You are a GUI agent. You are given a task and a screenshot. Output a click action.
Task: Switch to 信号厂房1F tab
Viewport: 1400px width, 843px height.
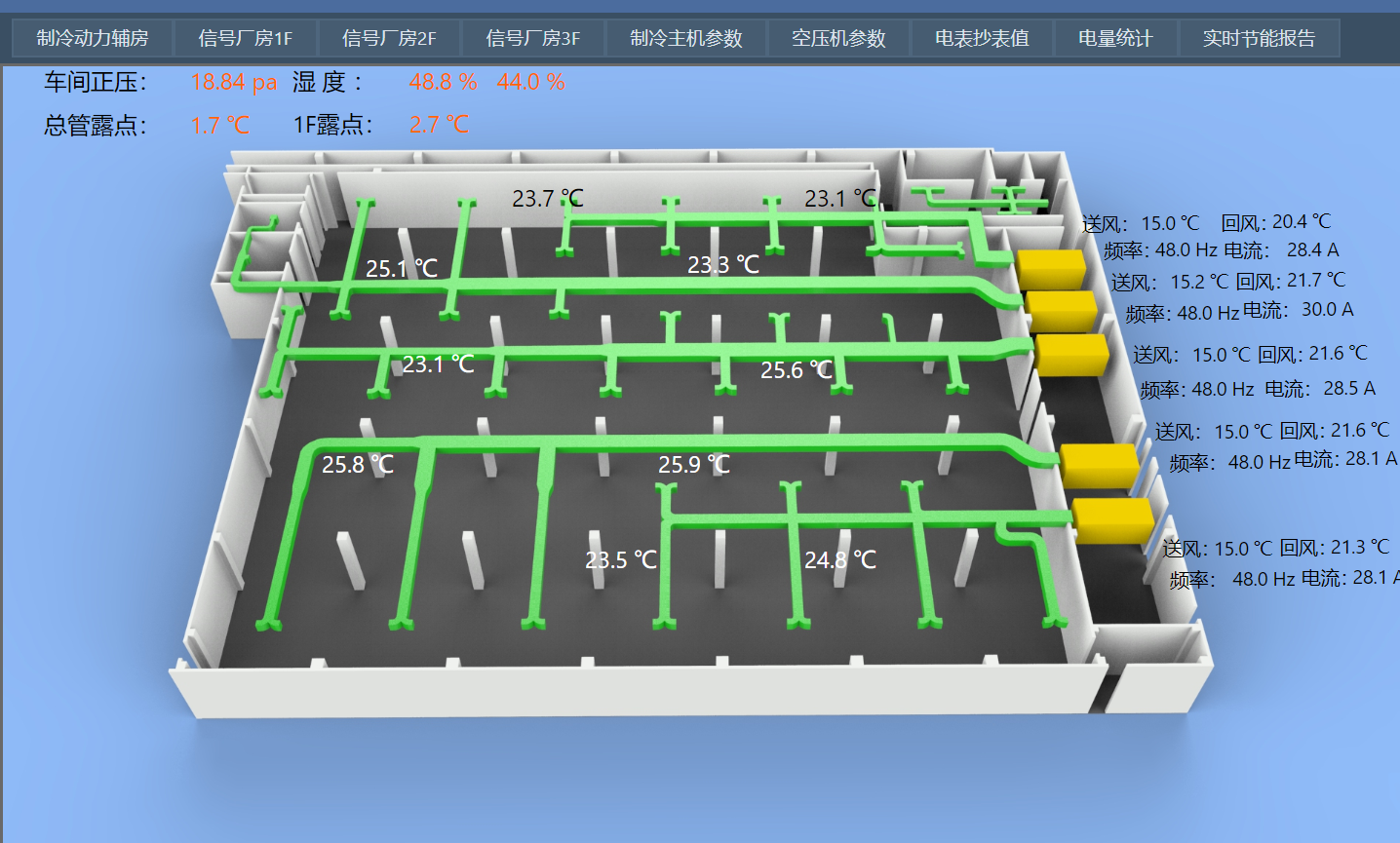[246, 39]
